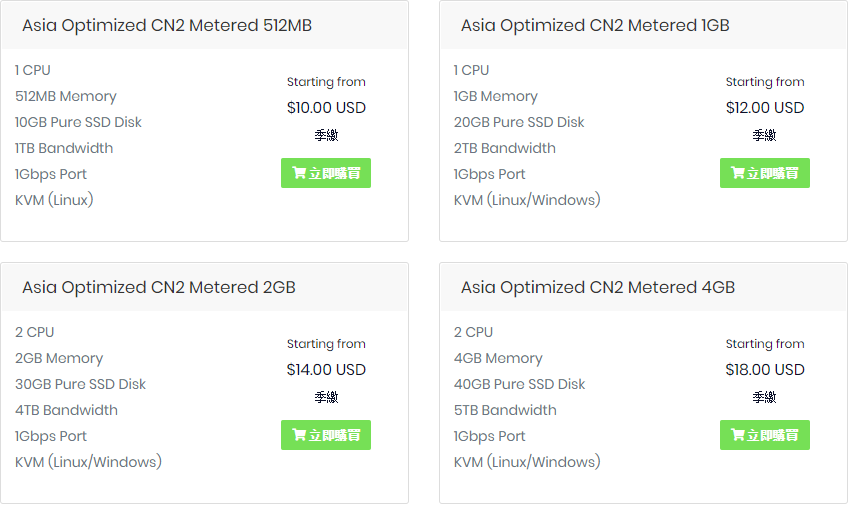Image resolution: width=849 pixels, height=505 pixels.
Task: Select the Asia Optimized CN2 Metered 512MB heading
Action: coord(167,26)
